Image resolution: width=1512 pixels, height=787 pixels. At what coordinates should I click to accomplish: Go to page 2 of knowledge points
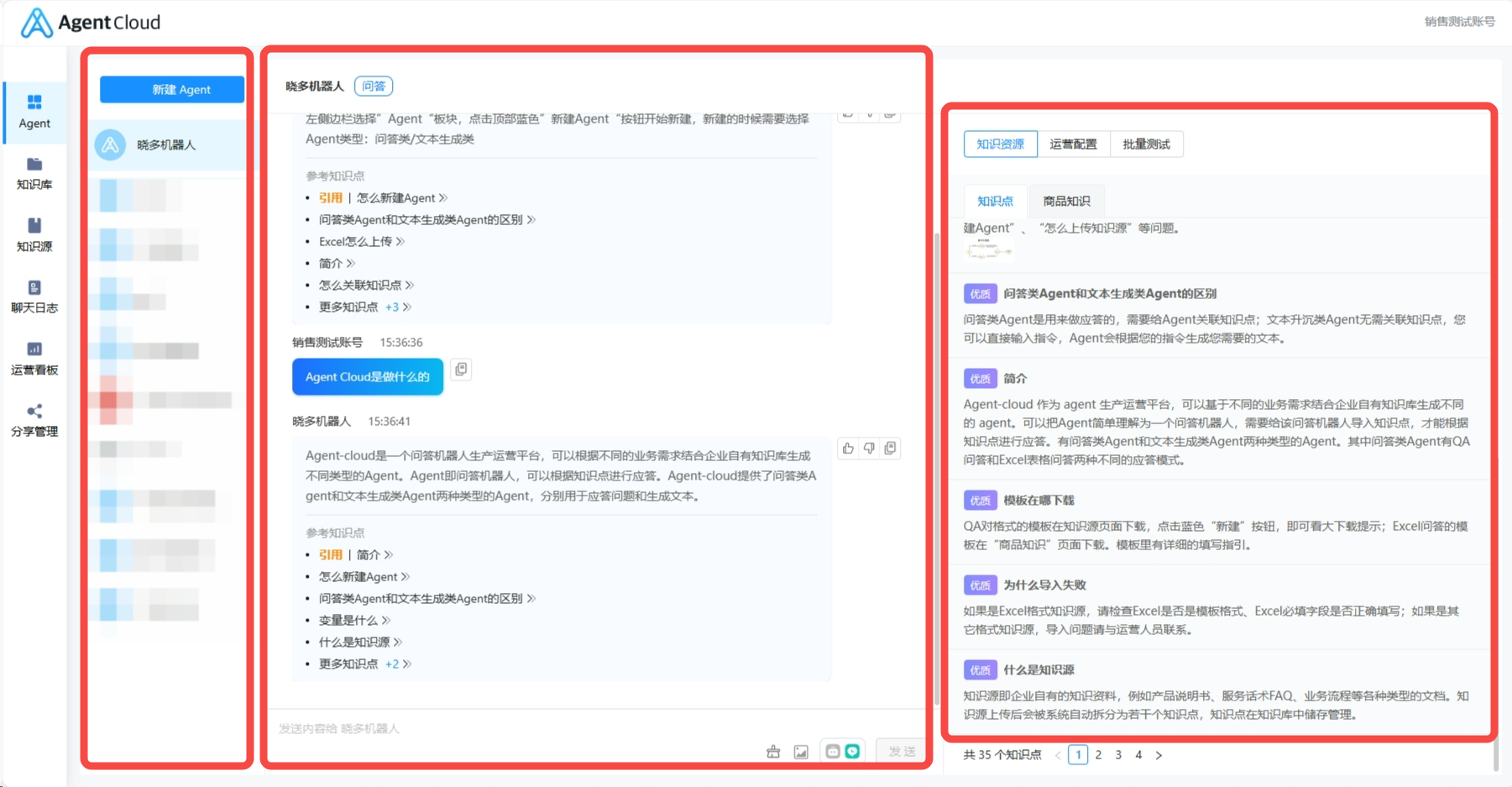1098,754
